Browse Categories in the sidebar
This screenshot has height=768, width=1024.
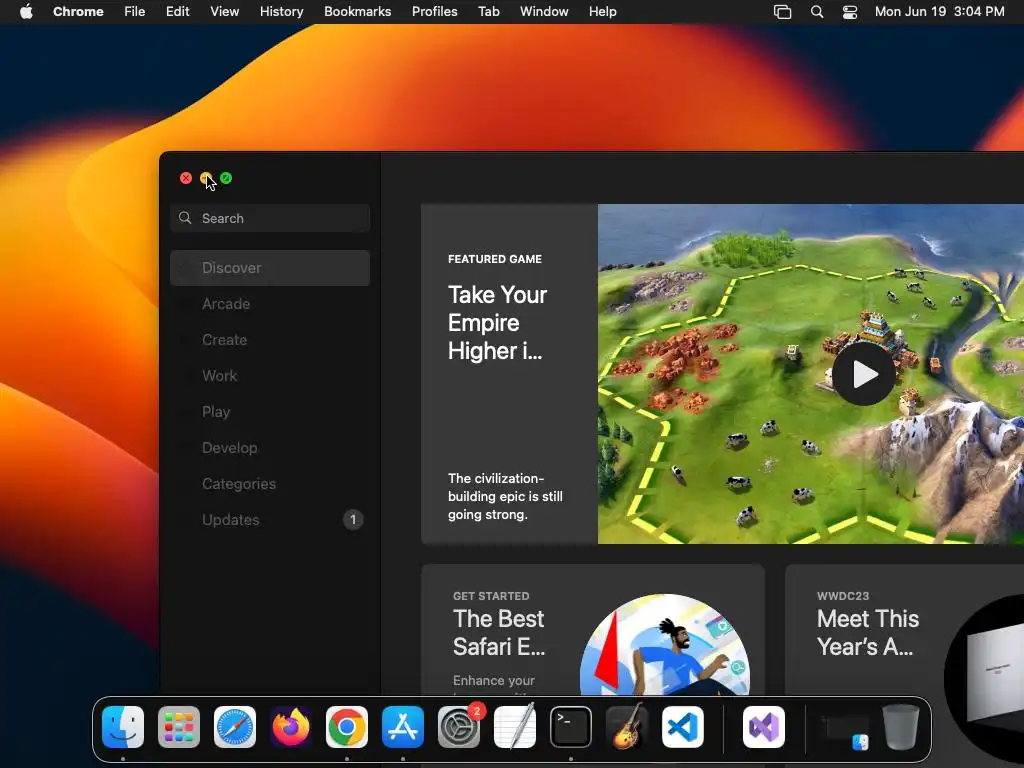[x=270, y=484]
